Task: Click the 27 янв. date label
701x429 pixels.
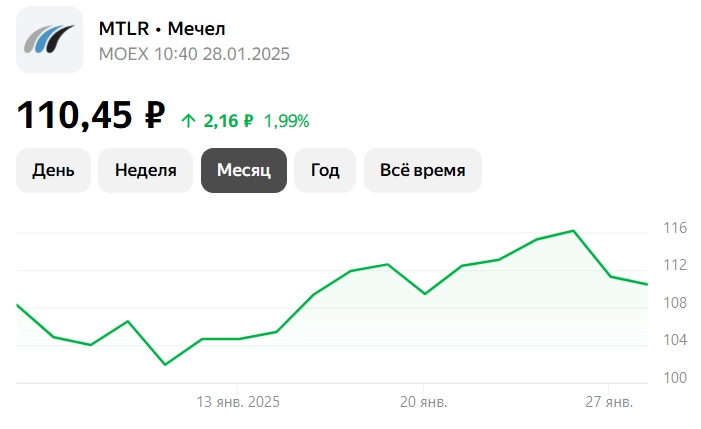Action: [609, 402]
